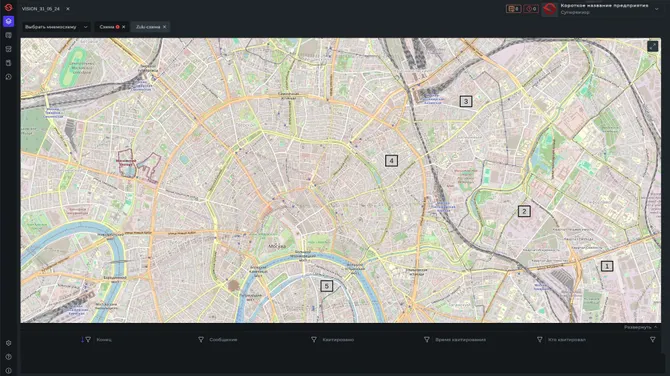Open the orange warnings counter badge

(x=513, y=9)
